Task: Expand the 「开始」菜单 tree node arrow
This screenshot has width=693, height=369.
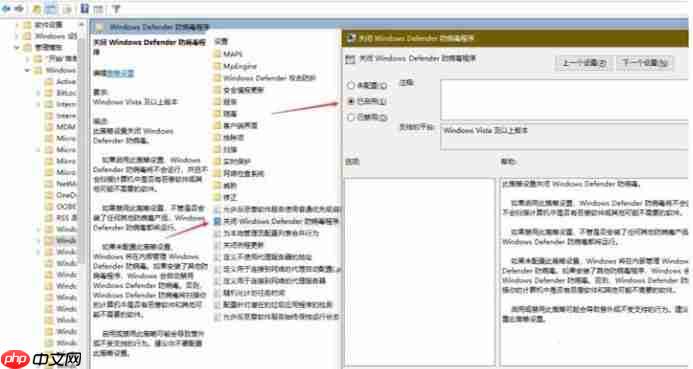Action: coord(28,58)
